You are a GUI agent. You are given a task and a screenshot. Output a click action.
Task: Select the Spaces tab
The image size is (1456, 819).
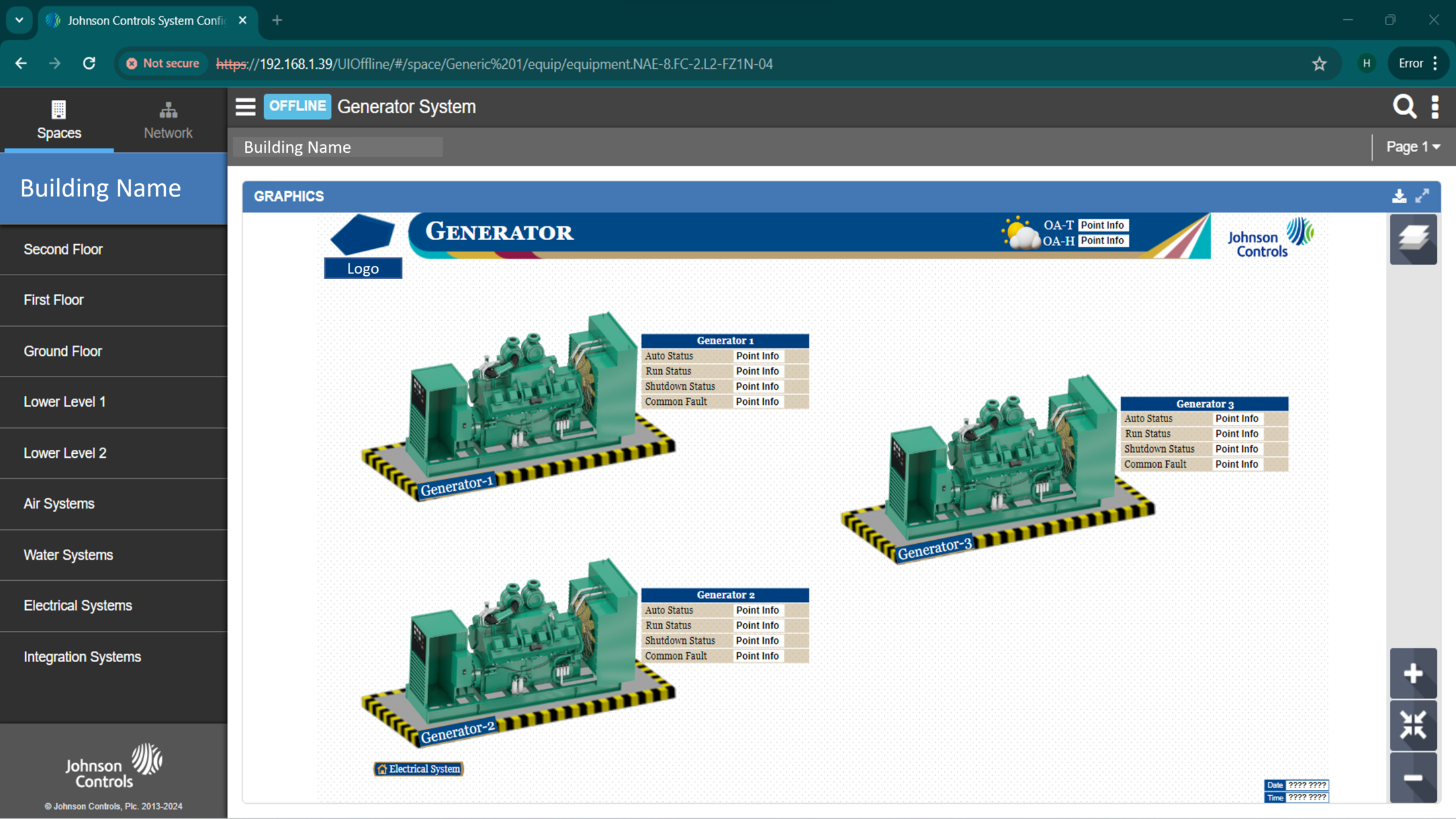(x=59, y=120)
